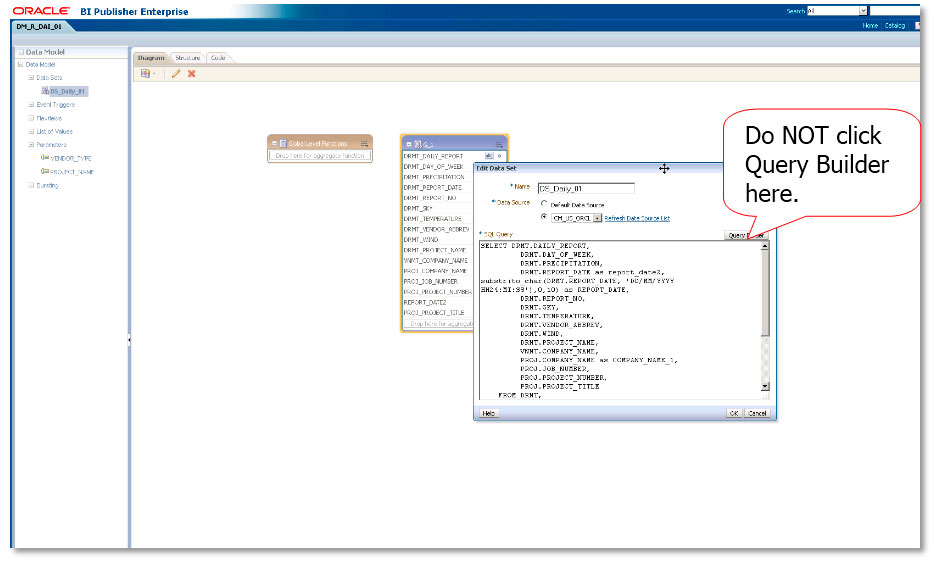934x561 pixels.
Task: Click the red X Delete icon
Action: 192,74
